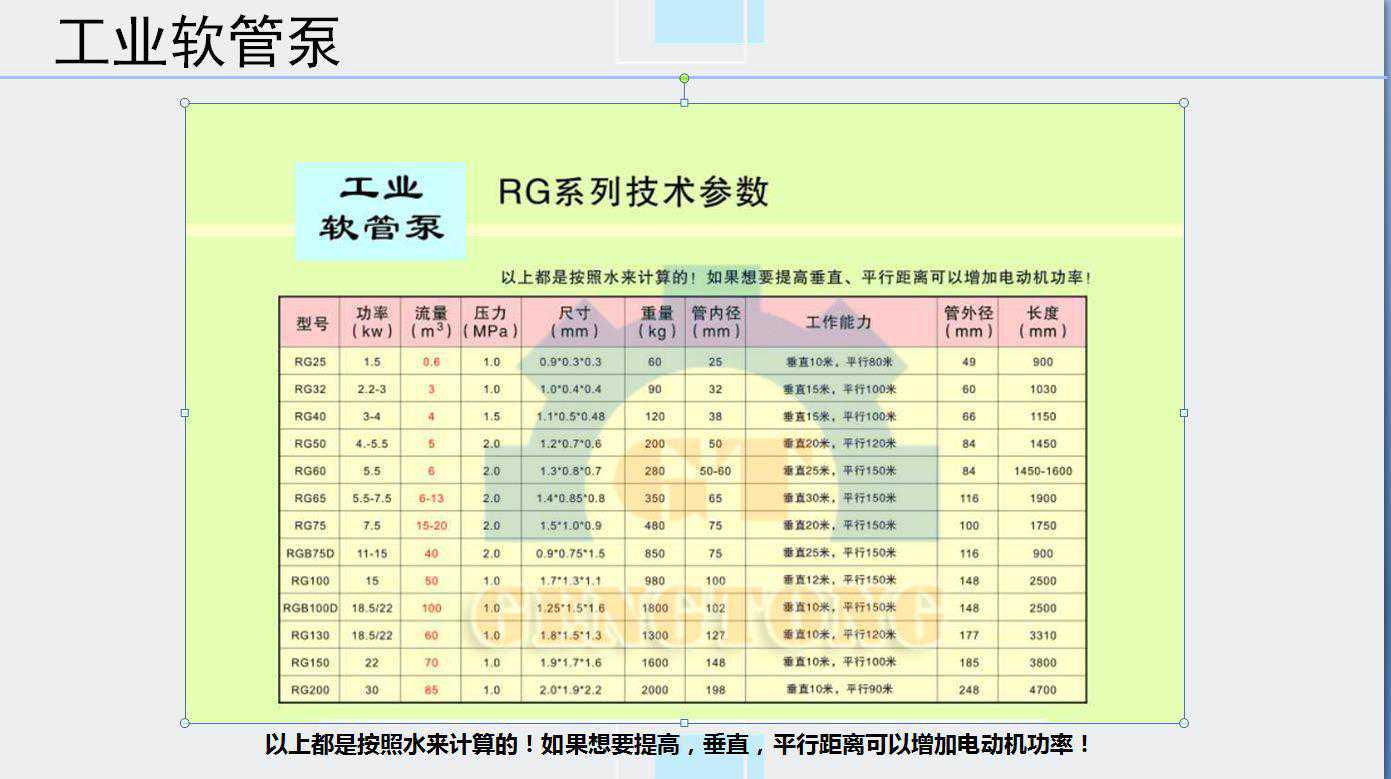The width and height of the screenshot is (1391, 779).
Task: Click the 长度 (mm) column header
Action: 1042,322
